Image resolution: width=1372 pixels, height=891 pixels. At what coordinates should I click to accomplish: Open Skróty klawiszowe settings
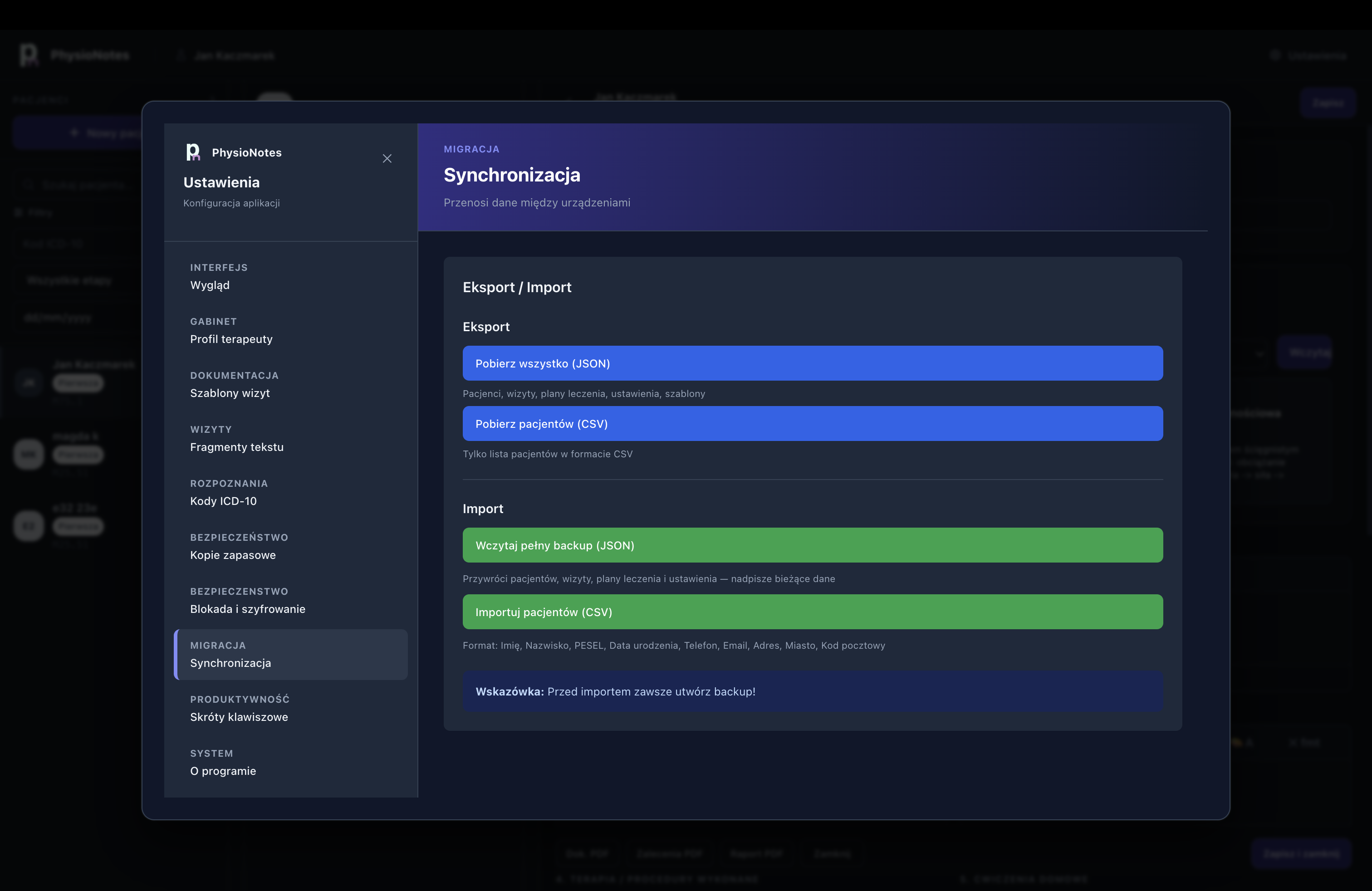click(x=290, y=708)
